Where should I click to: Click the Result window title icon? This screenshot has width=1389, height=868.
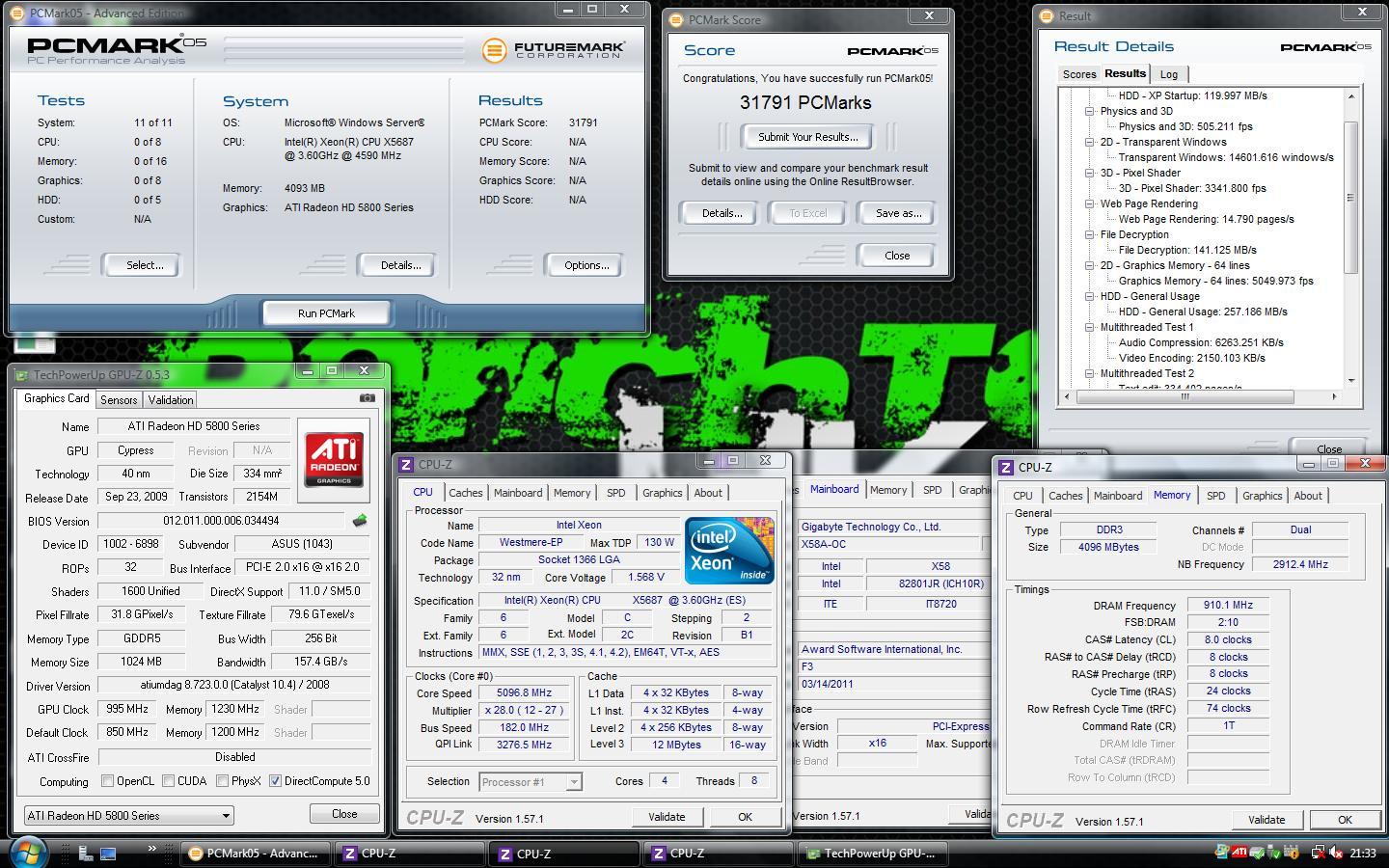1047,15
